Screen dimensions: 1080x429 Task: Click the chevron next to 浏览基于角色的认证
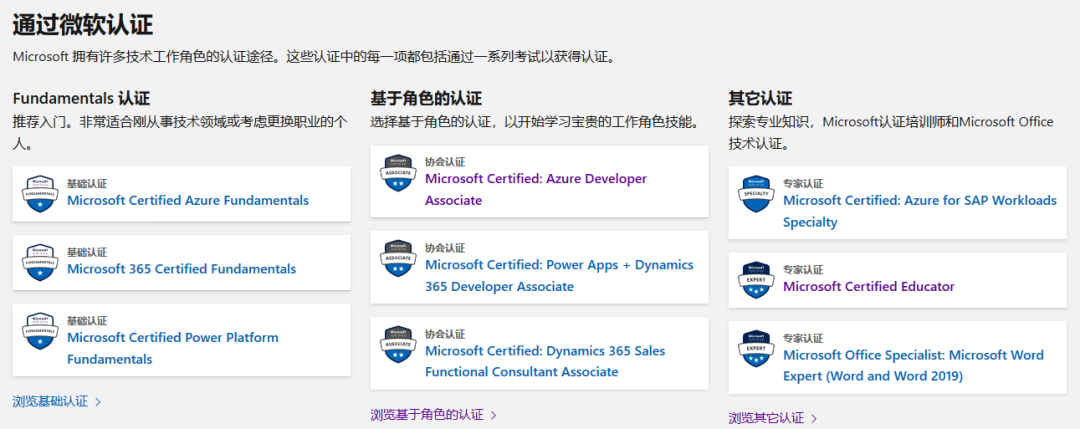pyautogui.click(x=493, y=415)
